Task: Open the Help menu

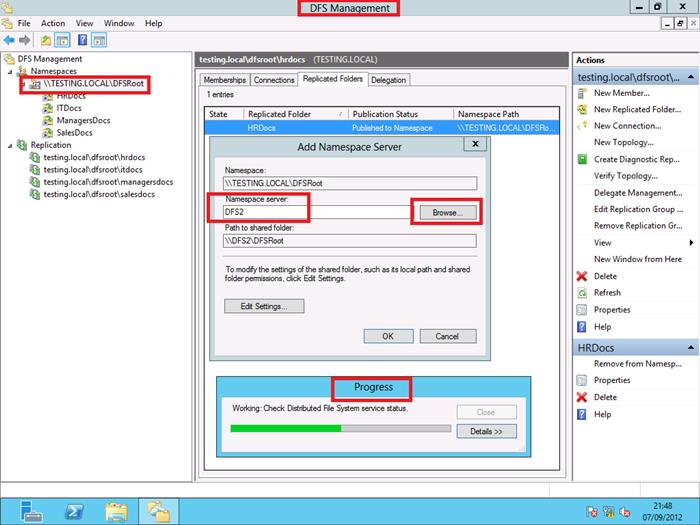Action: [154, 23]
